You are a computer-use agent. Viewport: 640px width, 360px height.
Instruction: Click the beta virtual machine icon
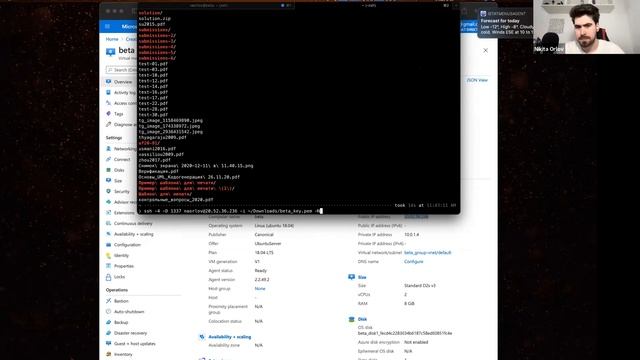pyautogui.click(x=111, y=52)
